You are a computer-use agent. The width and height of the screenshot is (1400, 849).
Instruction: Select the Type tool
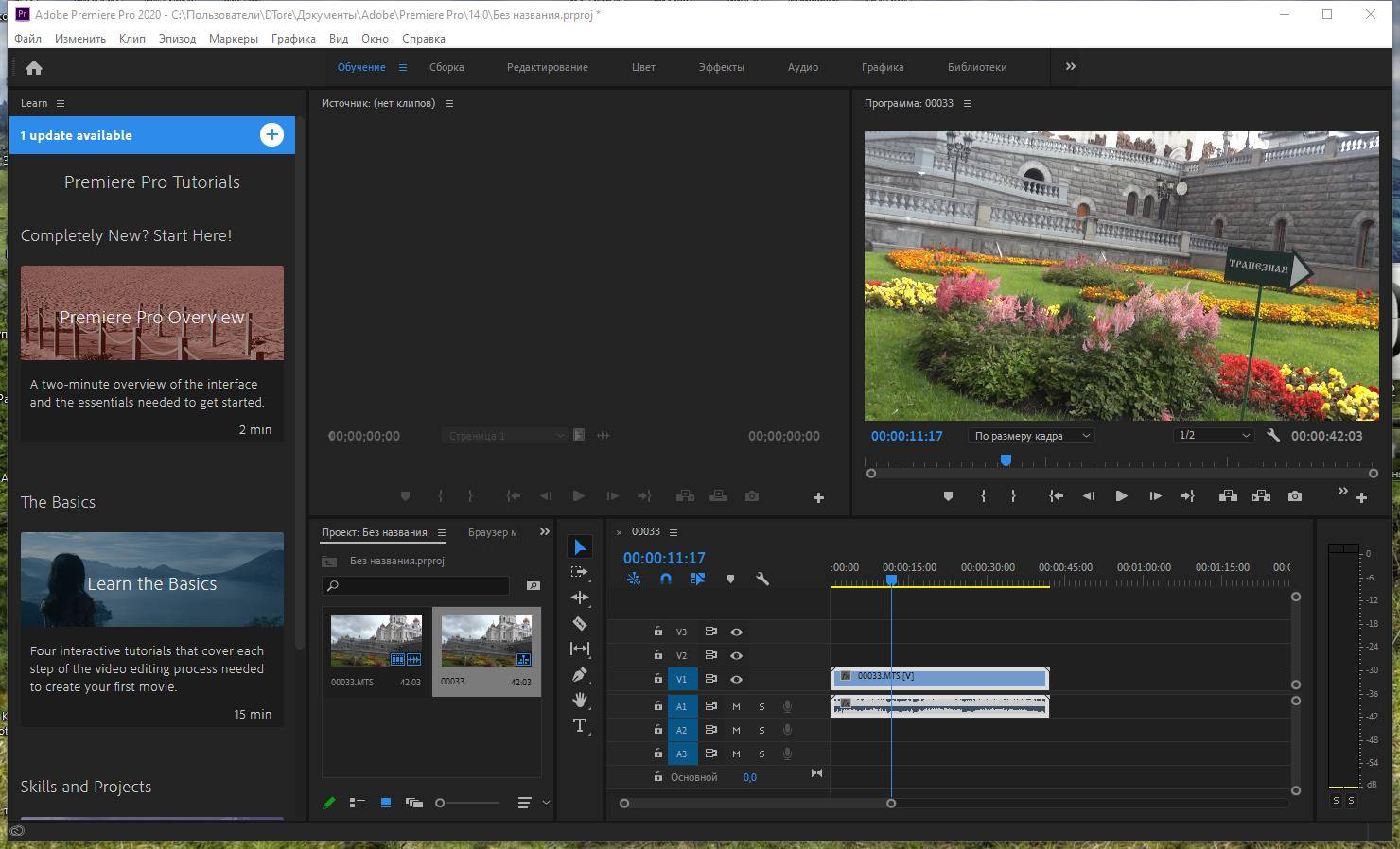(x=580, y=725)
